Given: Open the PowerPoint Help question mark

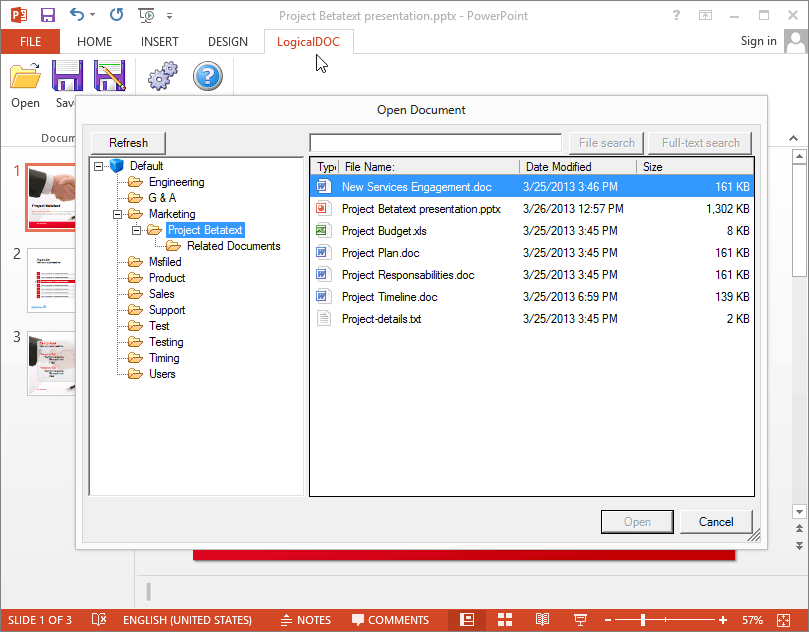Looking at the screenshot, I should (x=676, y=15).
